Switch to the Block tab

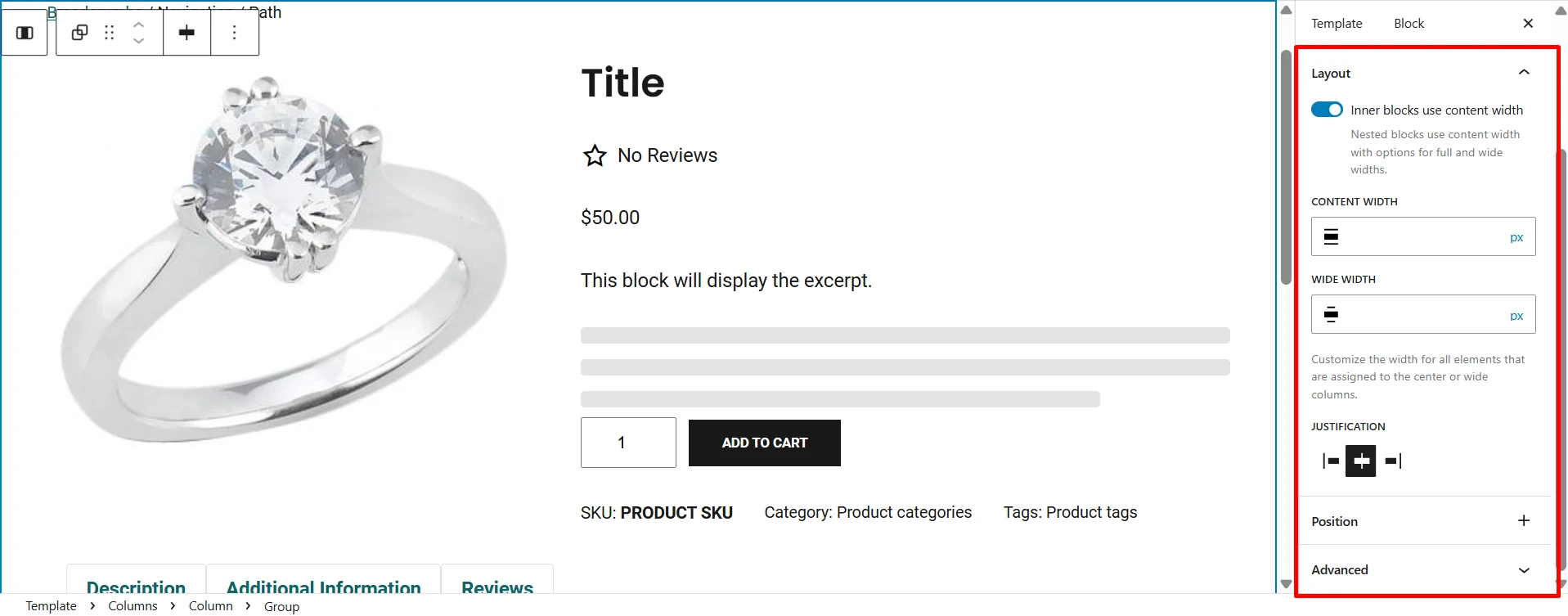pos(1409,24)
